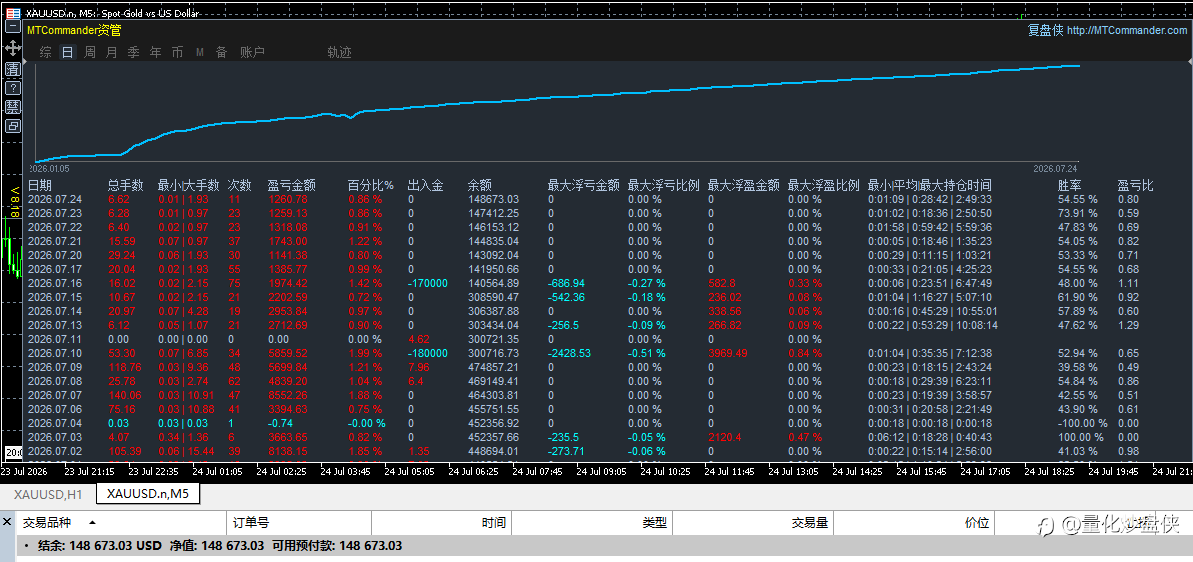The width and height of the screenshot is (1193, 562).
Task: Click the 百分比% table header
Action: pos(371,186)
